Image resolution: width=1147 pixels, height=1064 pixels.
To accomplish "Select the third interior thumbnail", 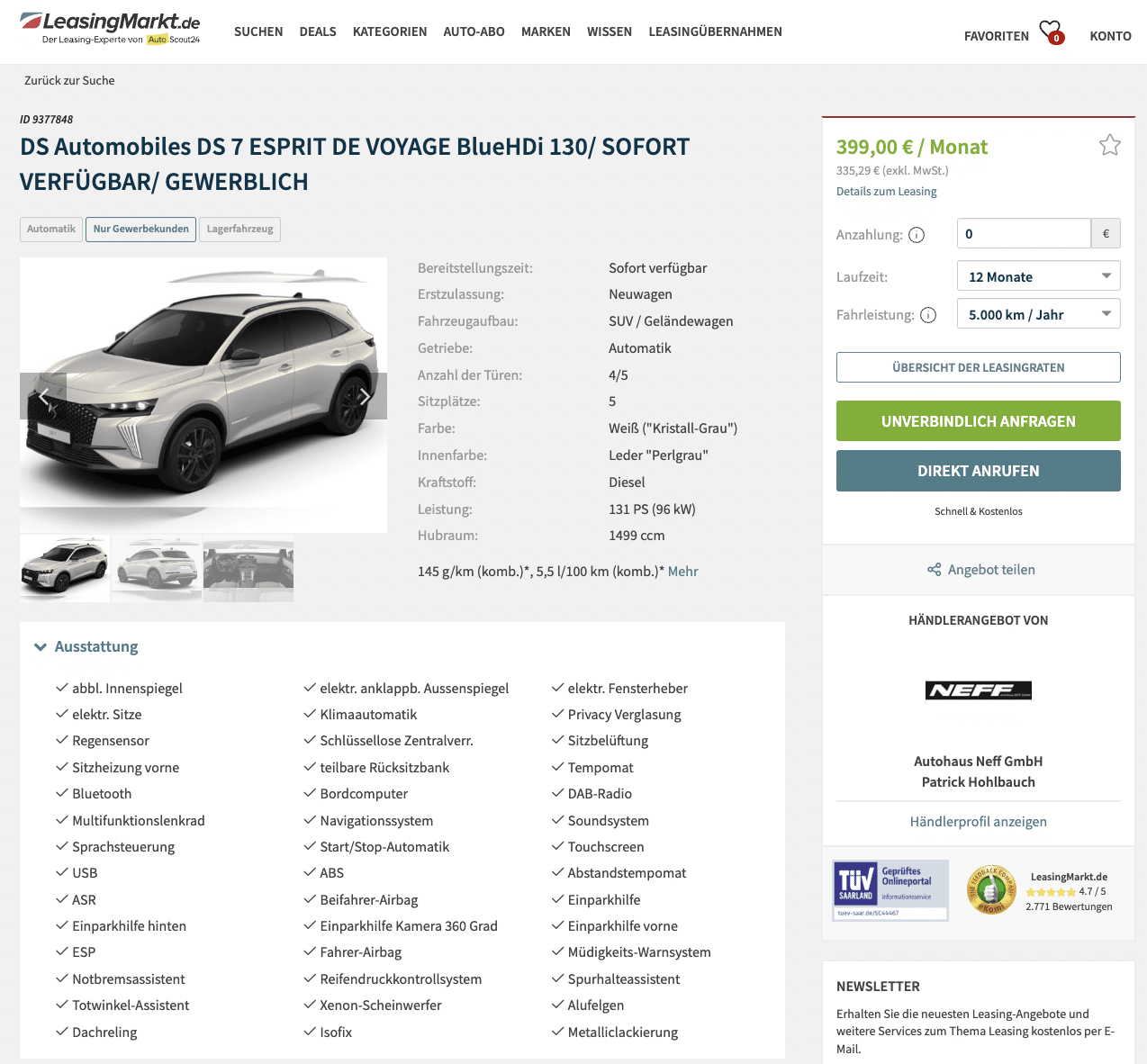I will 248,568.
